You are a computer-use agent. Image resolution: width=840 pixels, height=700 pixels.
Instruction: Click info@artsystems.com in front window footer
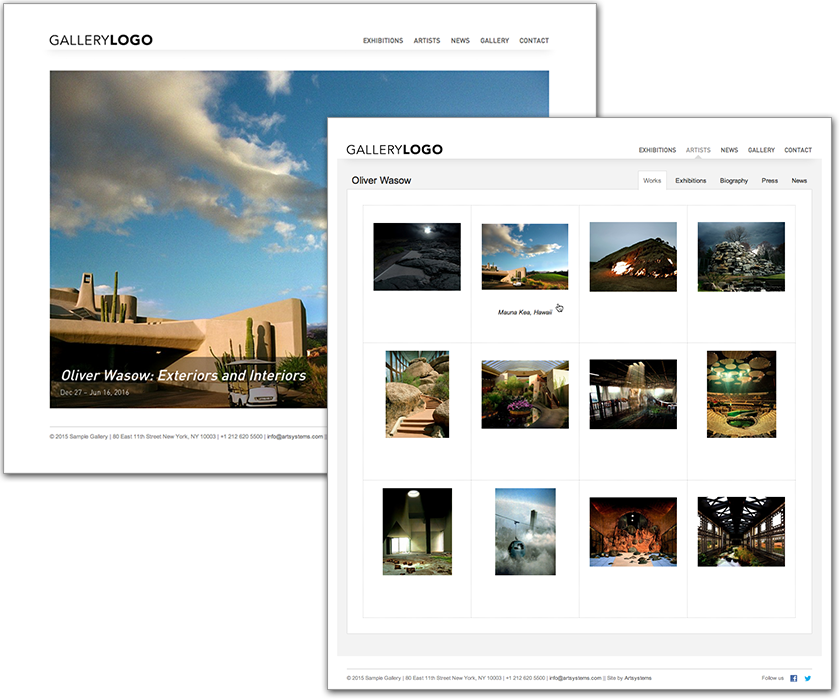pyautogui.click(x=575, y=678)
